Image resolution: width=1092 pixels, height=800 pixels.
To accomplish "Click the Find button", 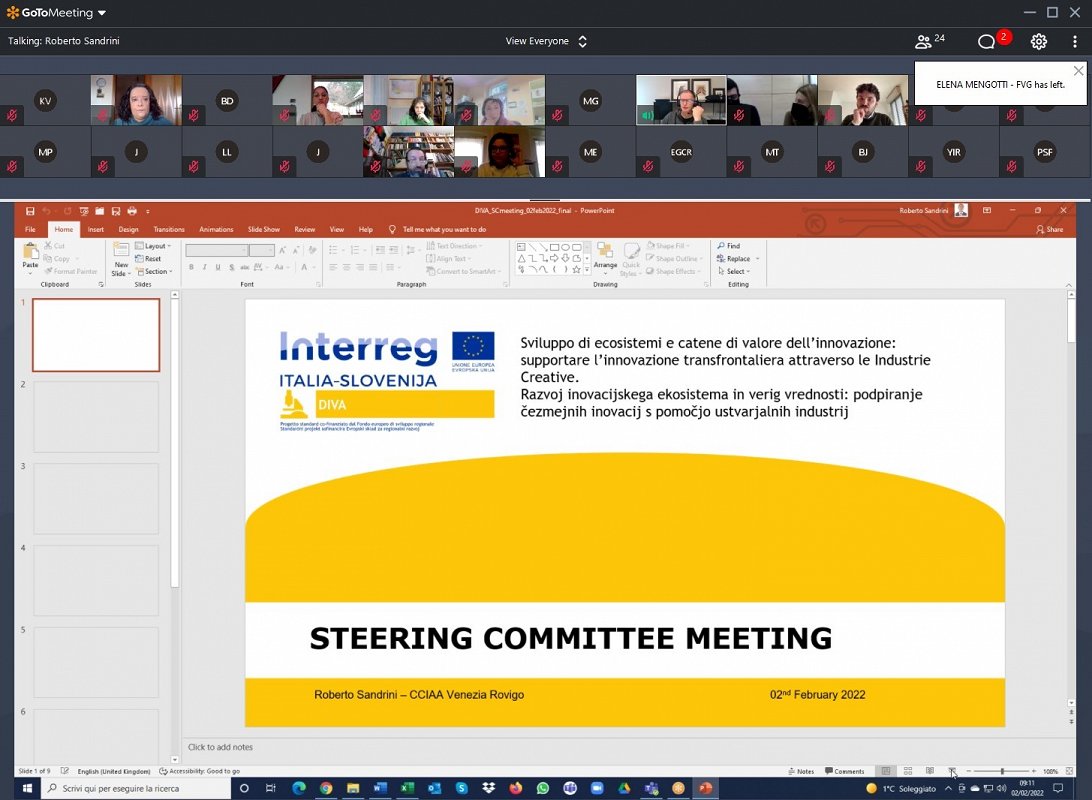I will [728, 246].
